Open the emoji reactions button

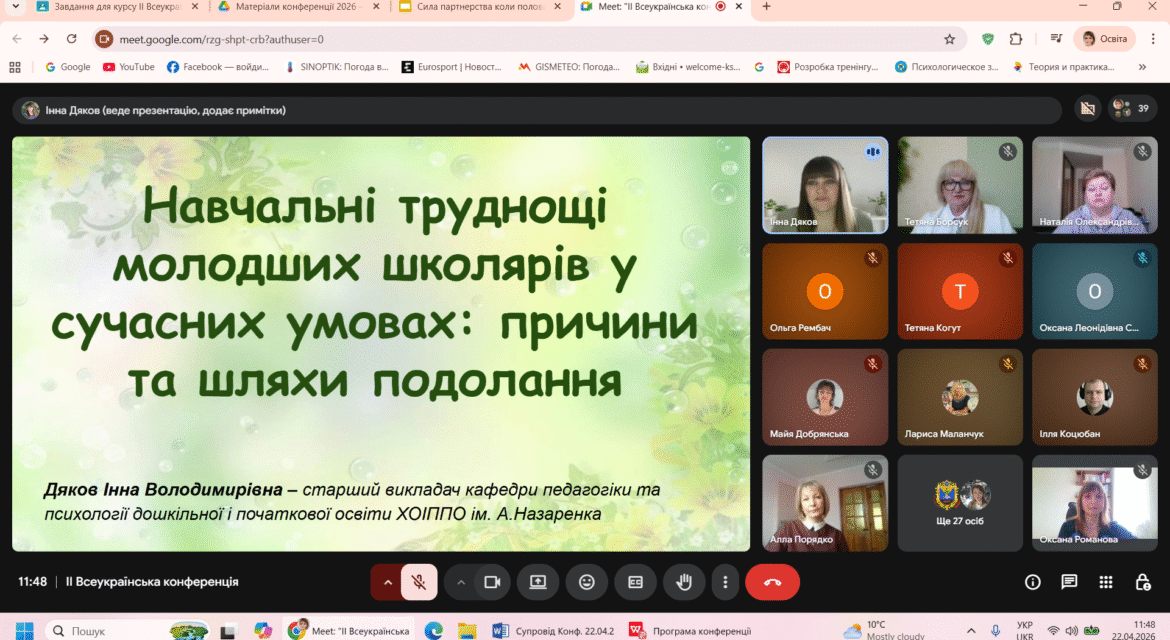[586, 583]
